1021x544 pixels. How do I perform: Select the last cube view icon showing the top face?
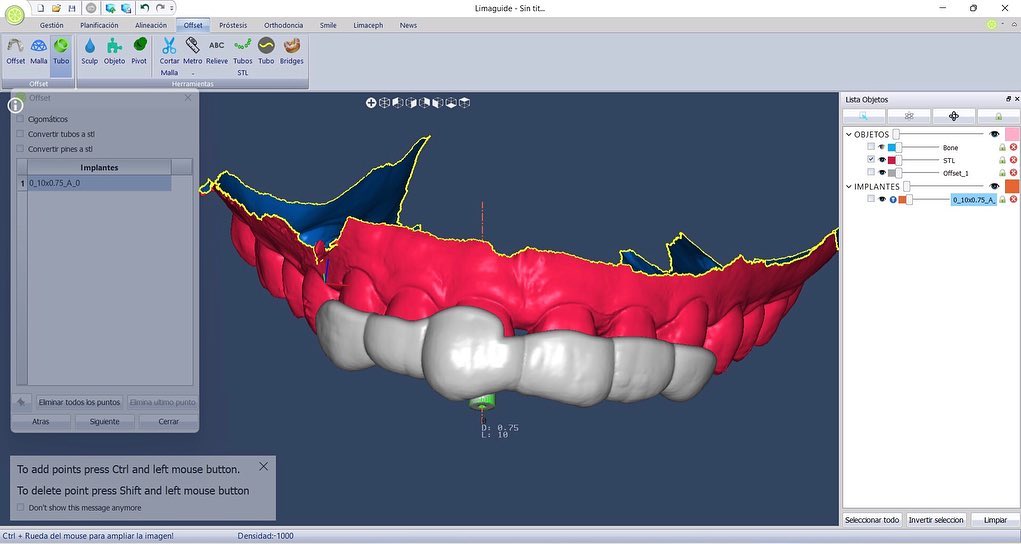click(464, 102)
